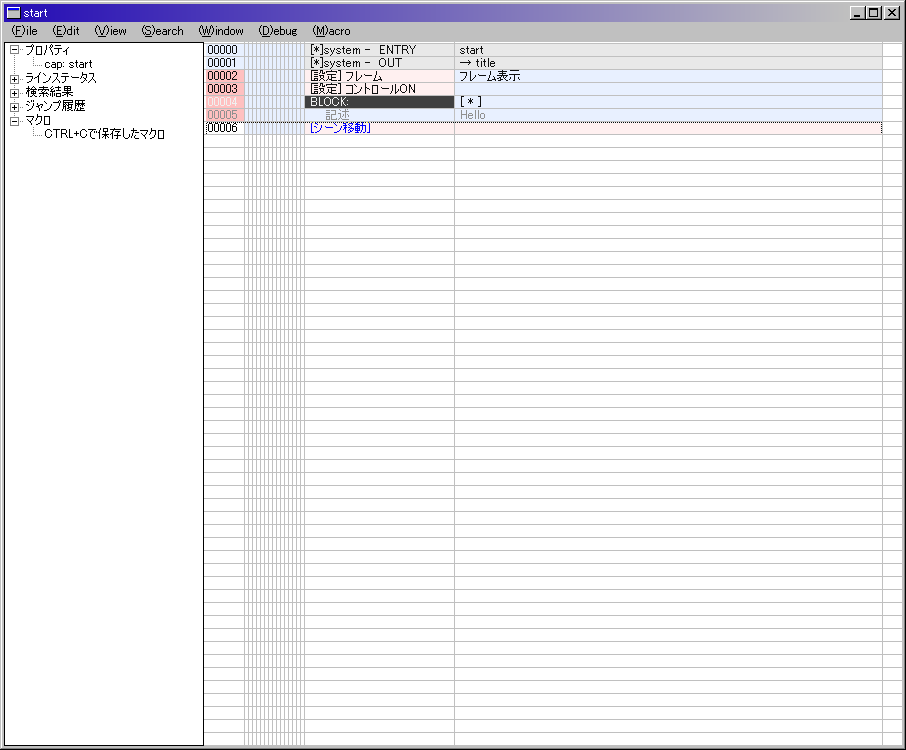
Task: Collapse the プロパティ tree node
Action: [14, 50]
